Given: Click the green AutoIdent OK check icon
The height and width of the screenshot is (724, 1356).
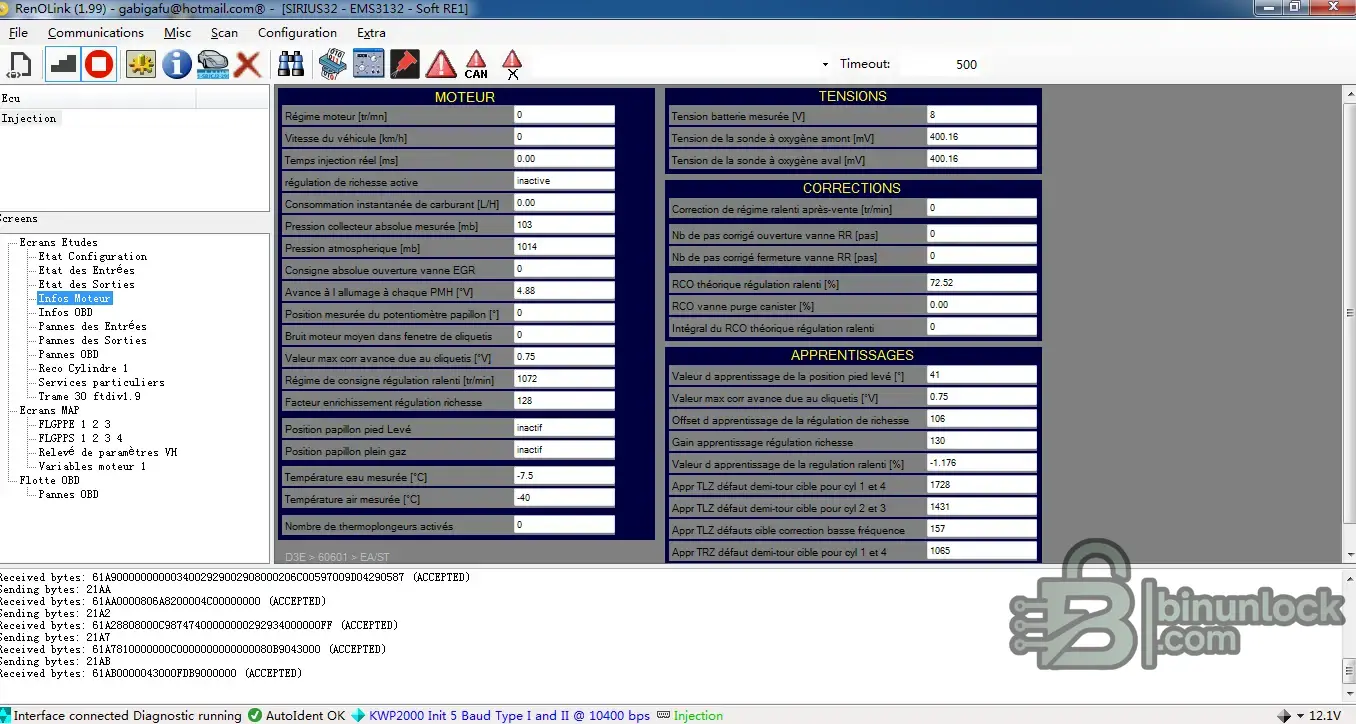Looking at the screenshot, I should pyautogui.click(x=255, y=715).
